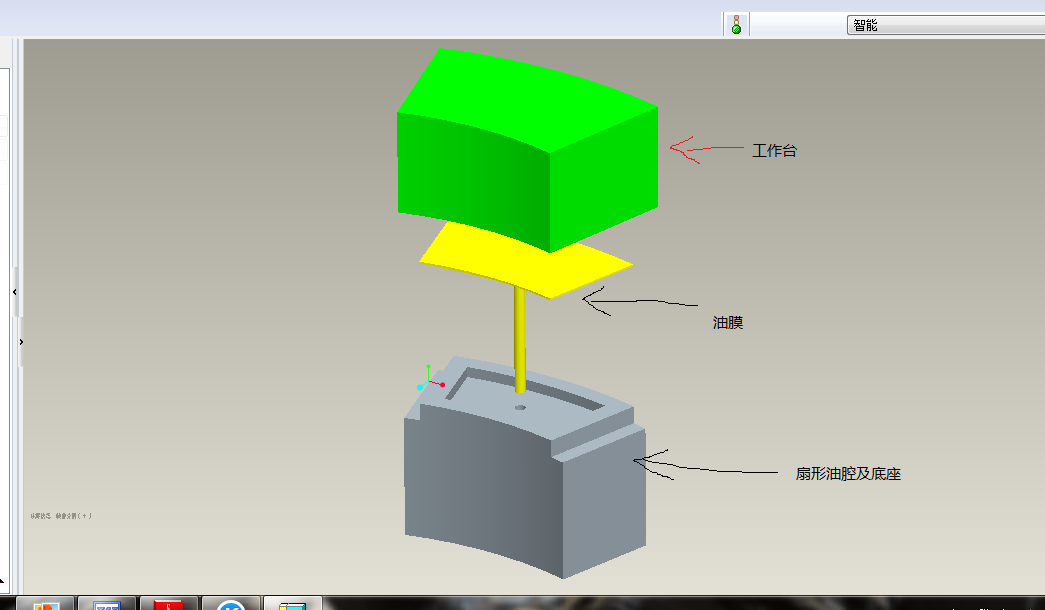Click the 工作台 annotation label
Image resolution: width=1045 pixels, height=610 pixels.
click(x=774, y=151)
